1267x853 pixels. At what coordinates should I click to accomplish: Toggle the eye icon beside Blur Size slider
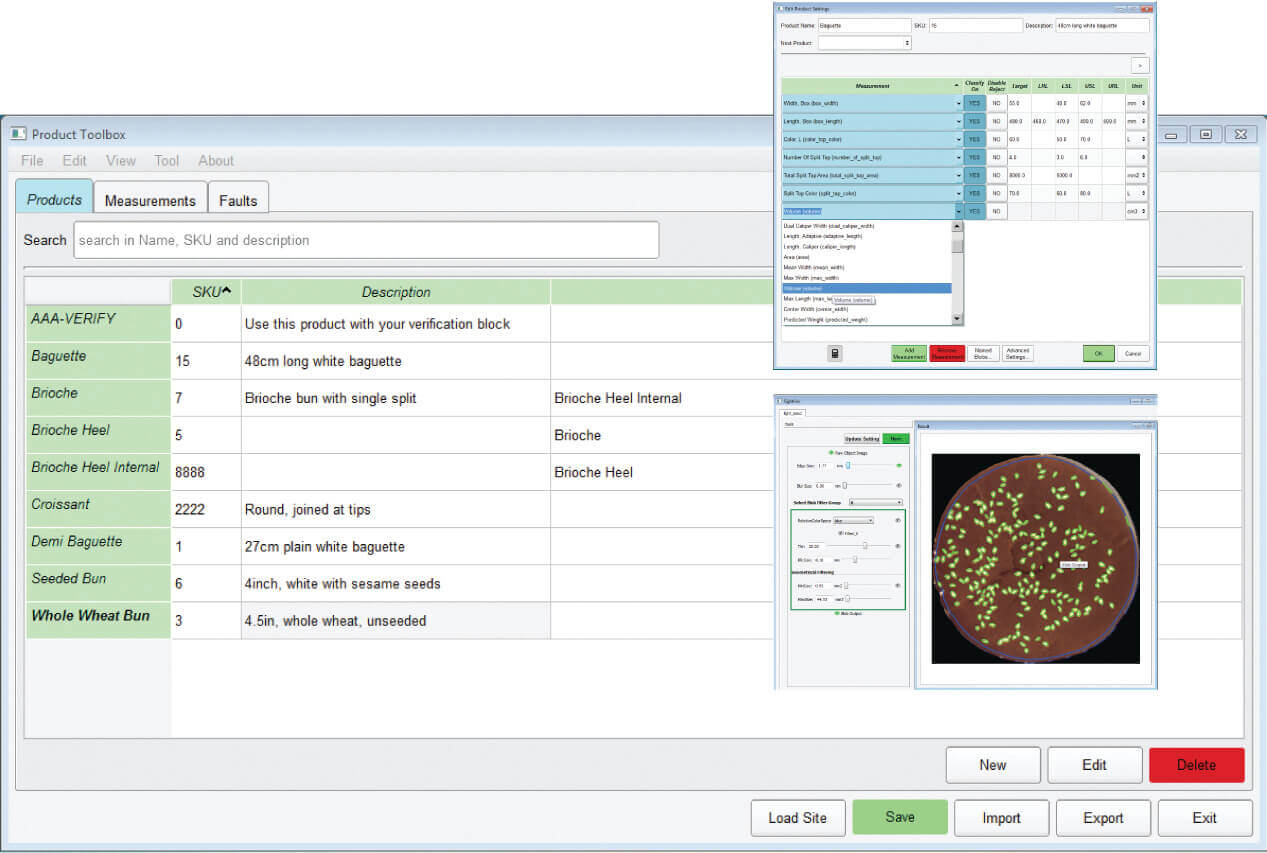[898, 485]
